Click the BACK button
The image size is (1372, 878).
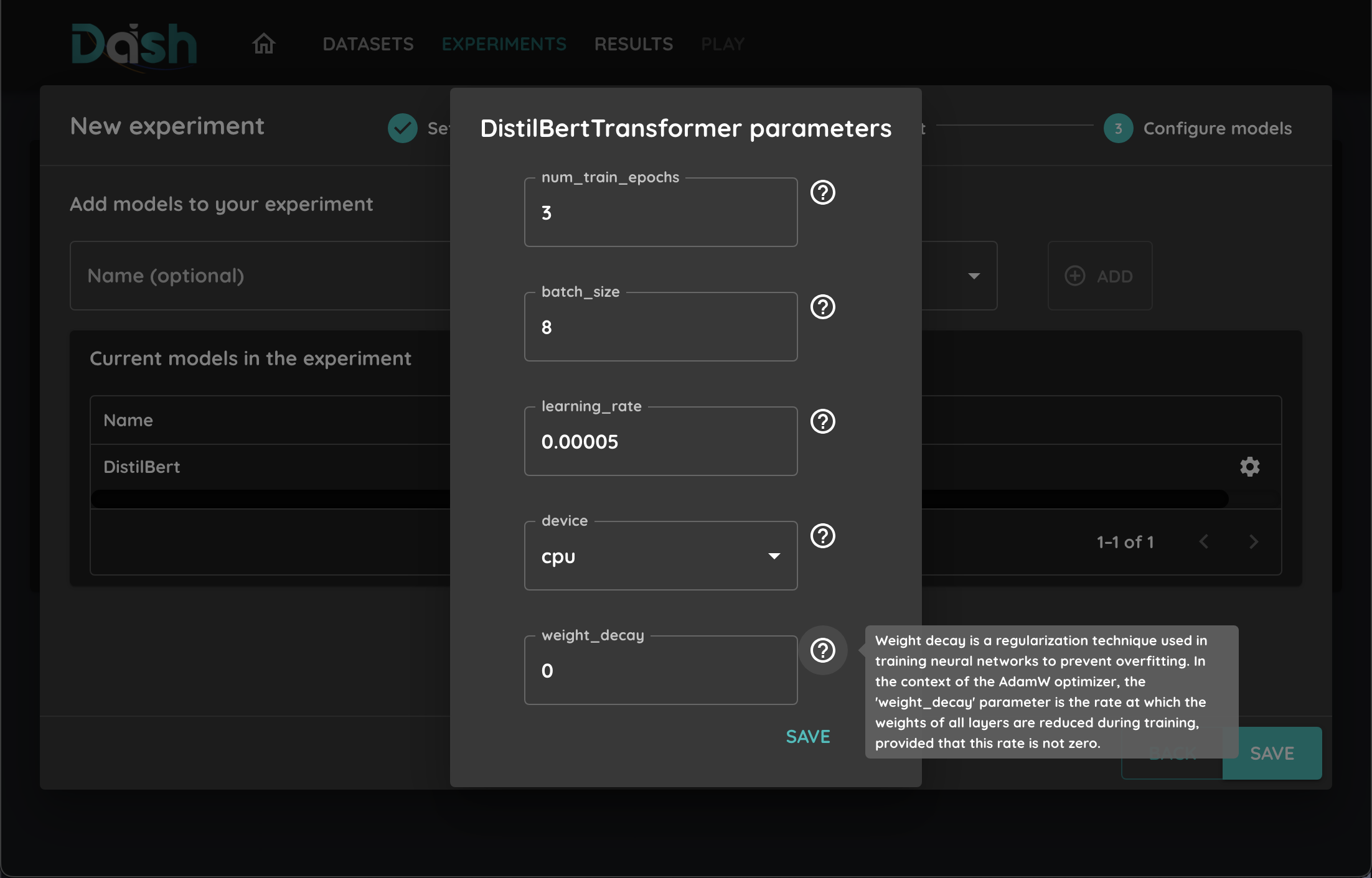[x=1172, y=754]
